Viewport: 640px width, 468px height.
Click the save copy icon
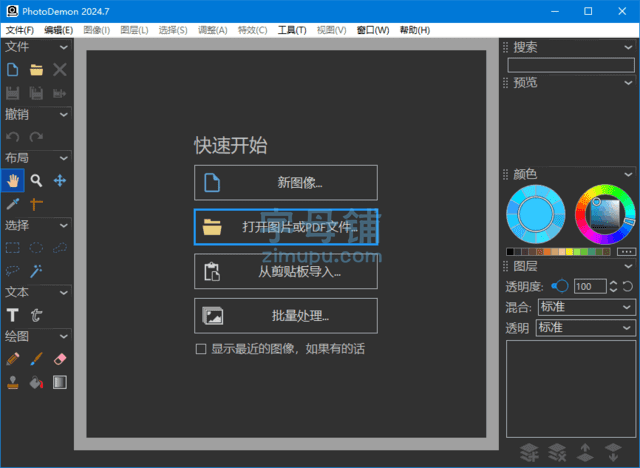[36, 93]
